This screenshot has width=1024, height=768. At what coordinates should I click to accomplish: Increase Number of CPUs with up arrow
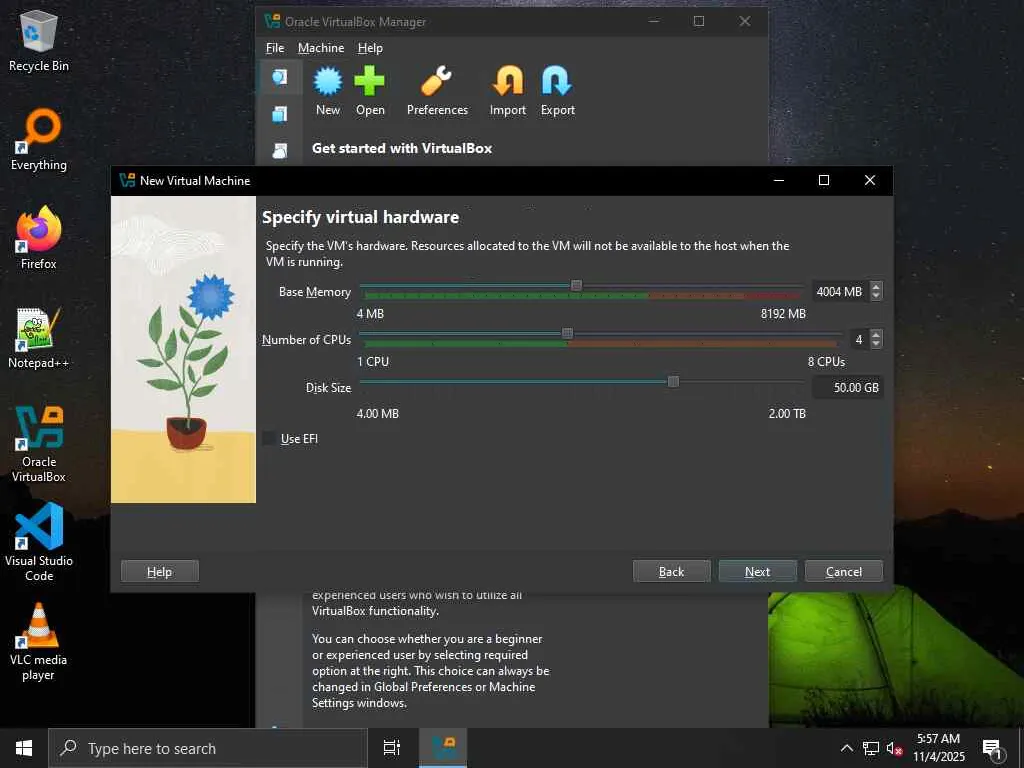coord(876,334)
